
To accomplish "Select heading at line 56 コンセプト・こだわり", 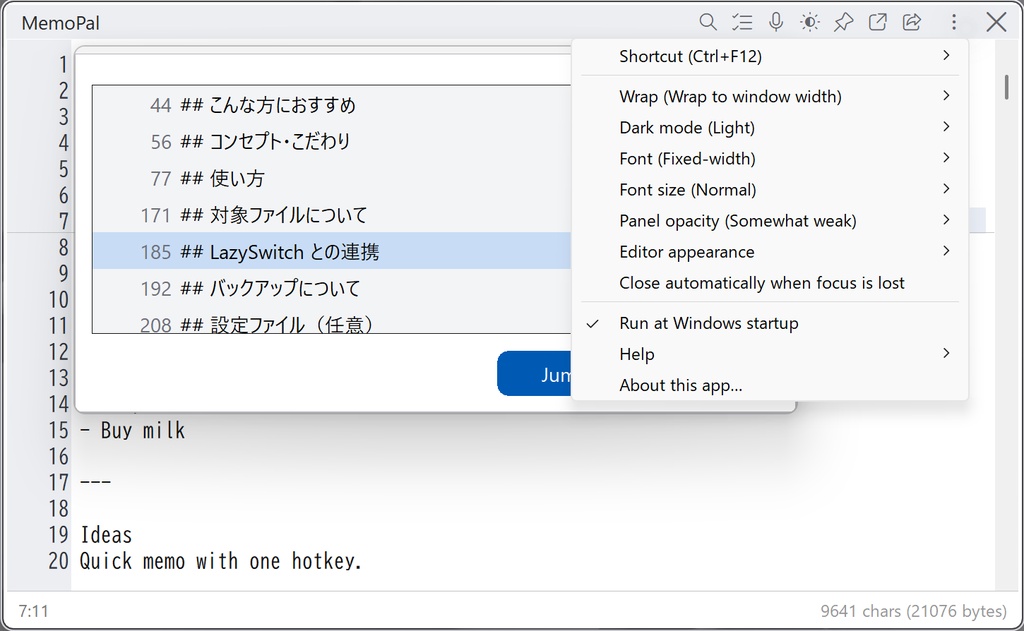I will [332, 142].
